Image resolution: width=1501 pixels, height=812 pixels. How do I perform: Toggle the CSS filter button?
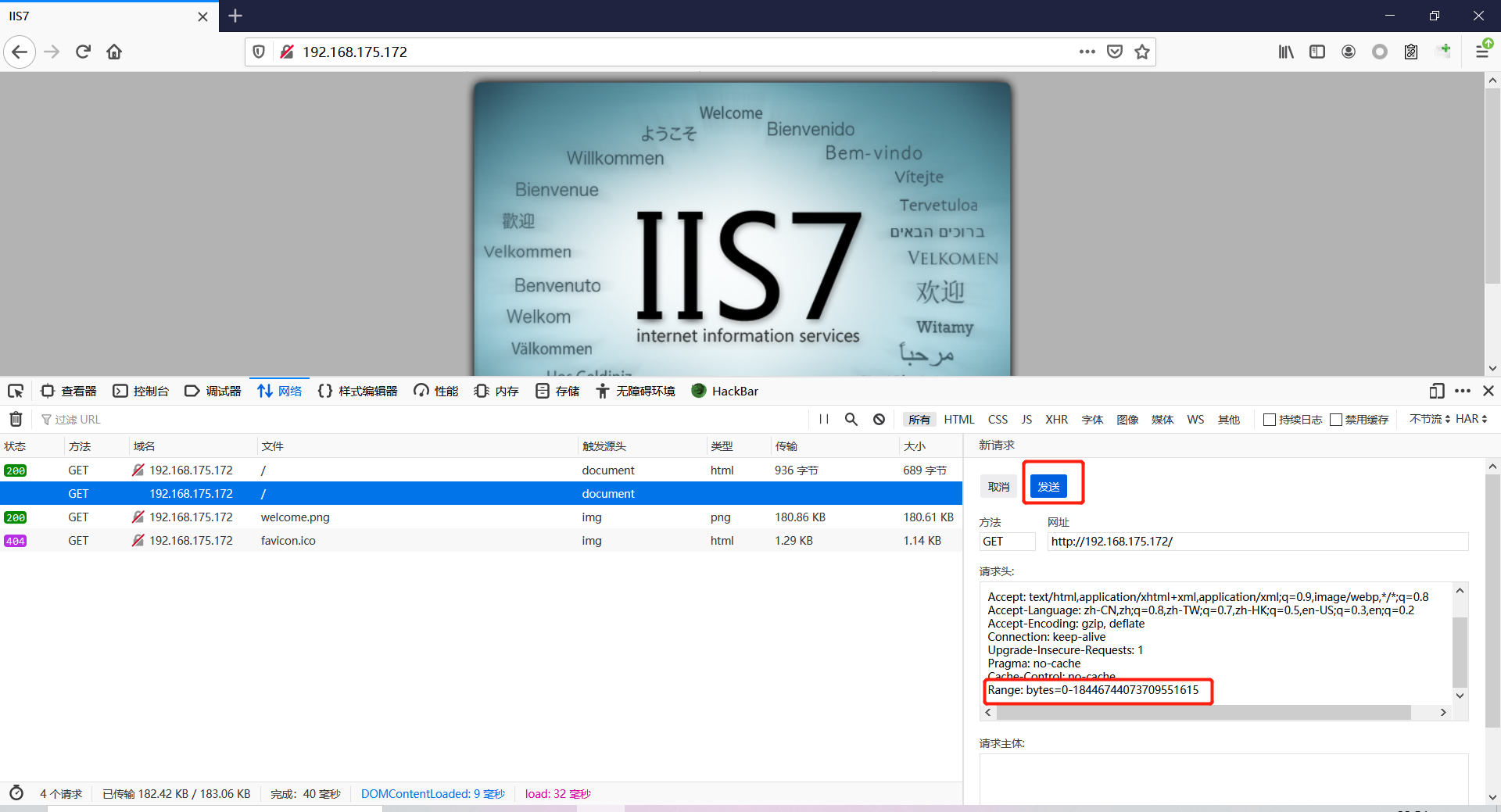tap(998, 420)
